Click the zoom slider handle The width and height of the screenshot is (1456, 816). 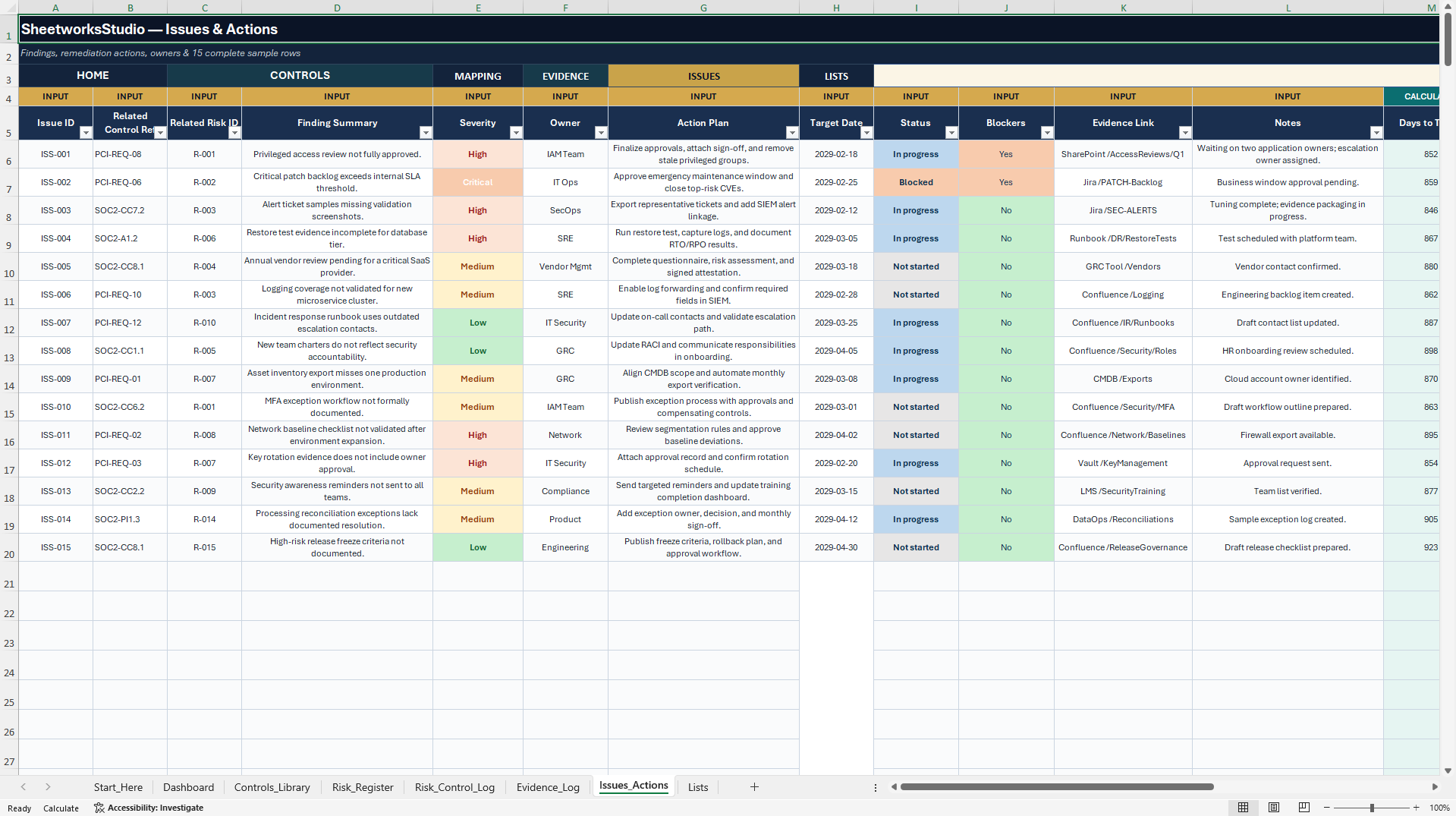click(1372, 808)
